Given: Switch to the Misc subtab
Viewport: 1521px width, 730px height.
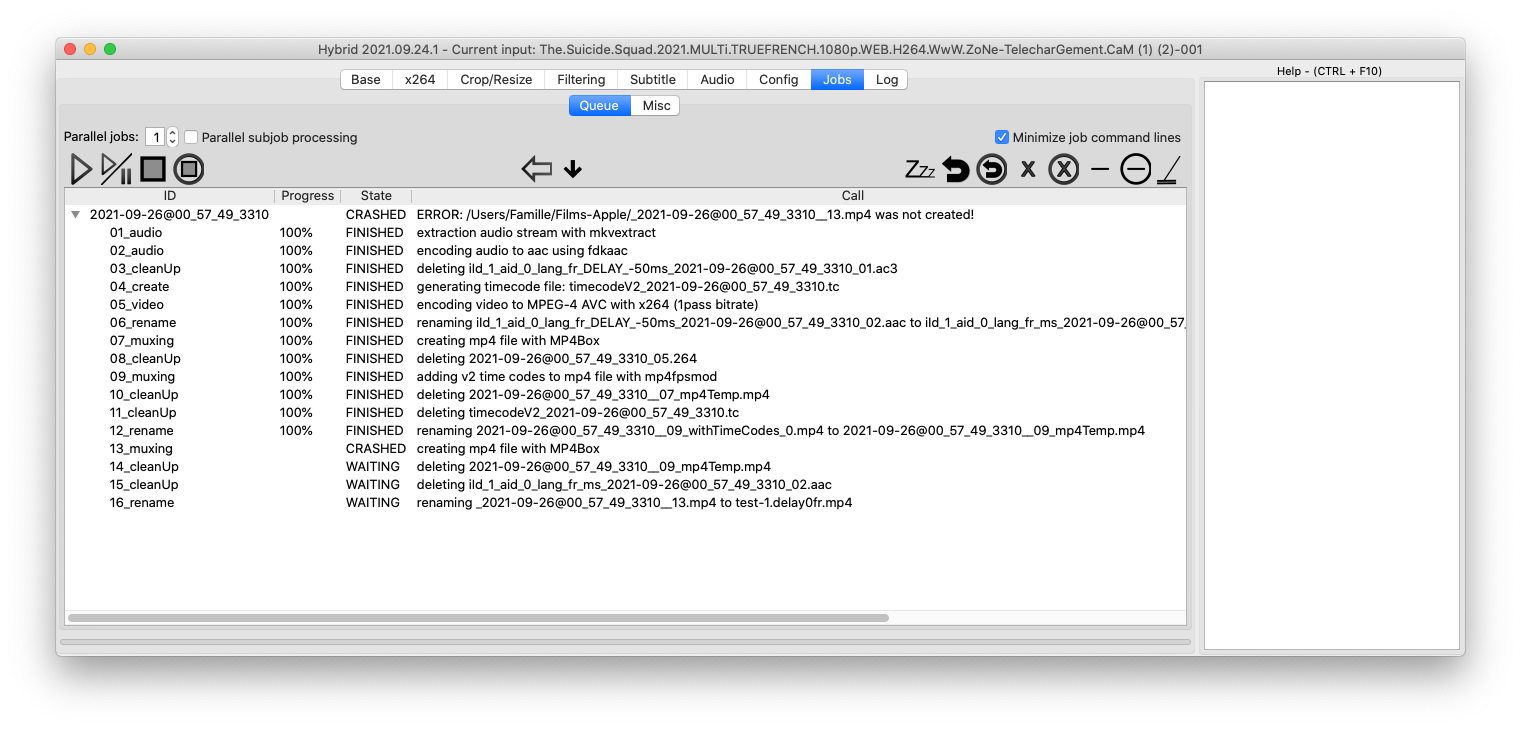Looking at the screenshot, I should point(656,106).
